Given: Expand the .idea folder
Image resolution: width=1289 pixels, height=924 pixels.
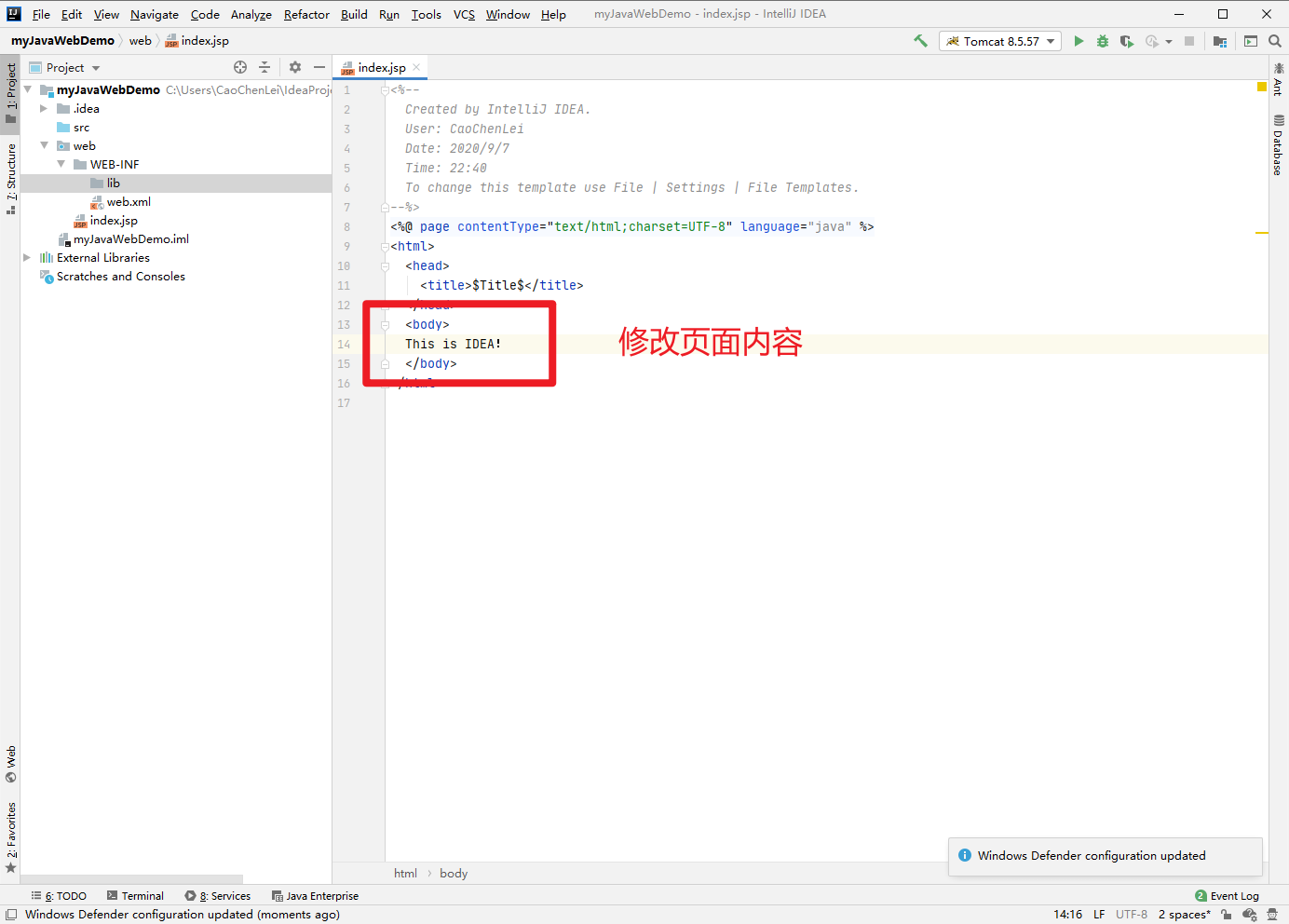Looking at the screenshot, I should tap(44, 108).
